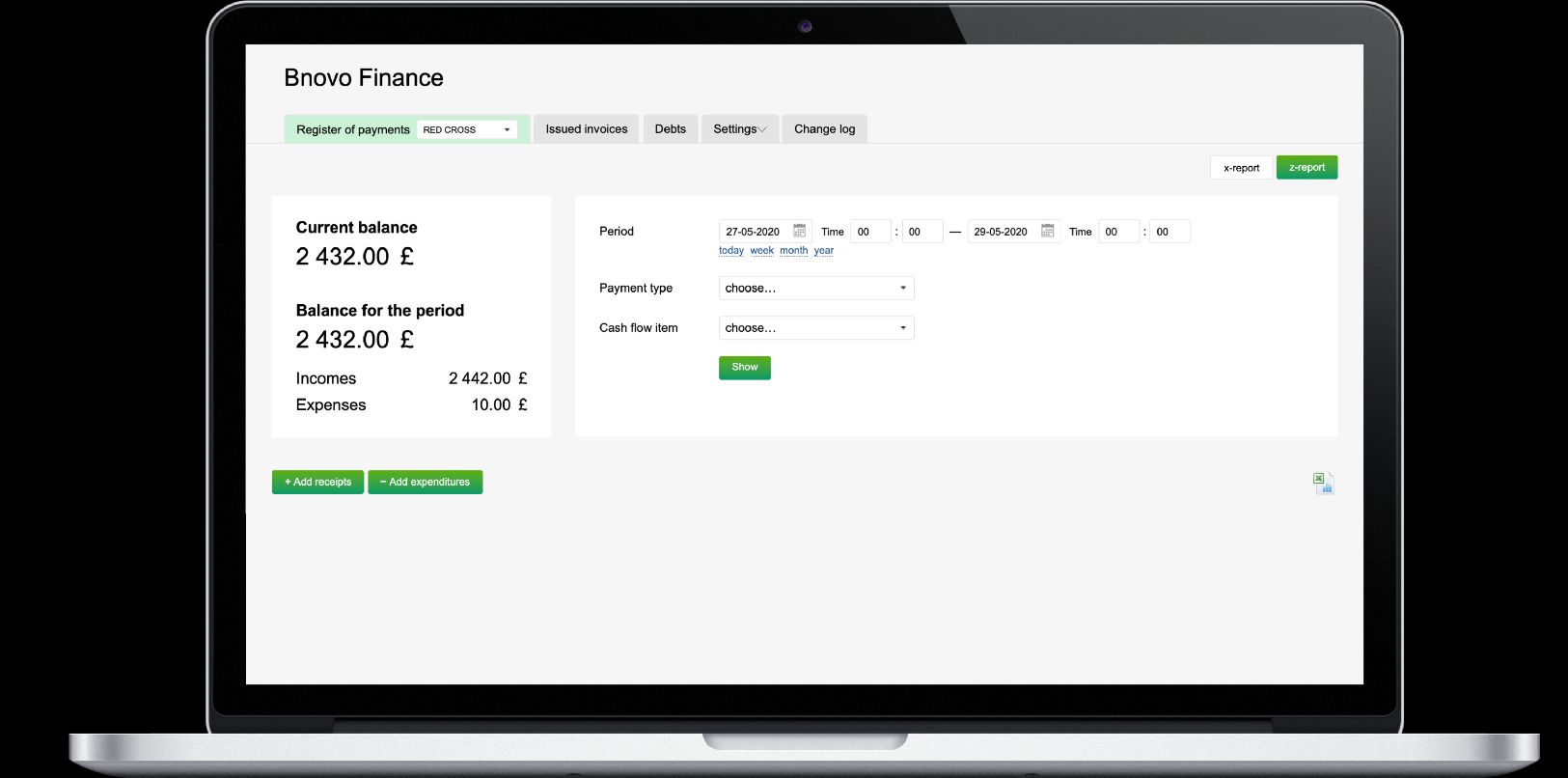Click the Bnovo Finance title
This screenshot has width=1568, height=778.
[364, 78]
